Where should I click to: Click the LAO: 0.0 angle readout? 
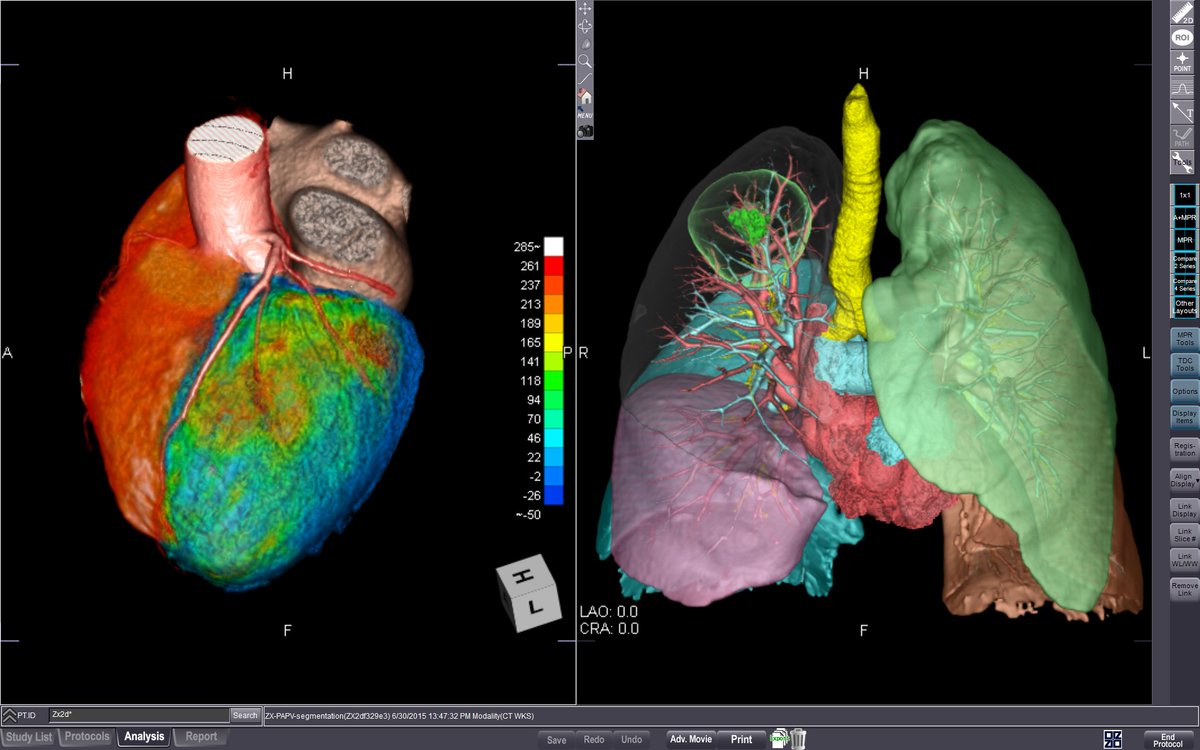[x=609, y=611]
